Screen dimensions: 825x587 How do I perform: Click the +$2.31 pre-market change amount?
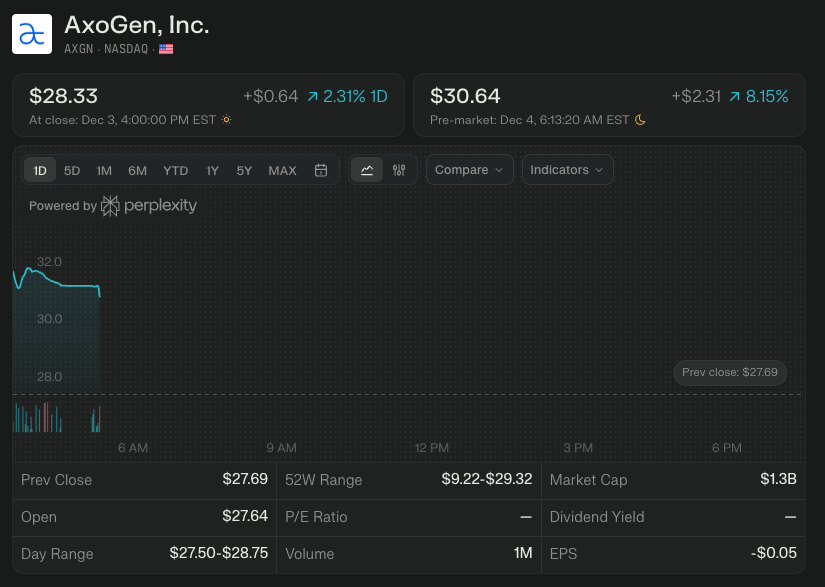coord(696,96)
